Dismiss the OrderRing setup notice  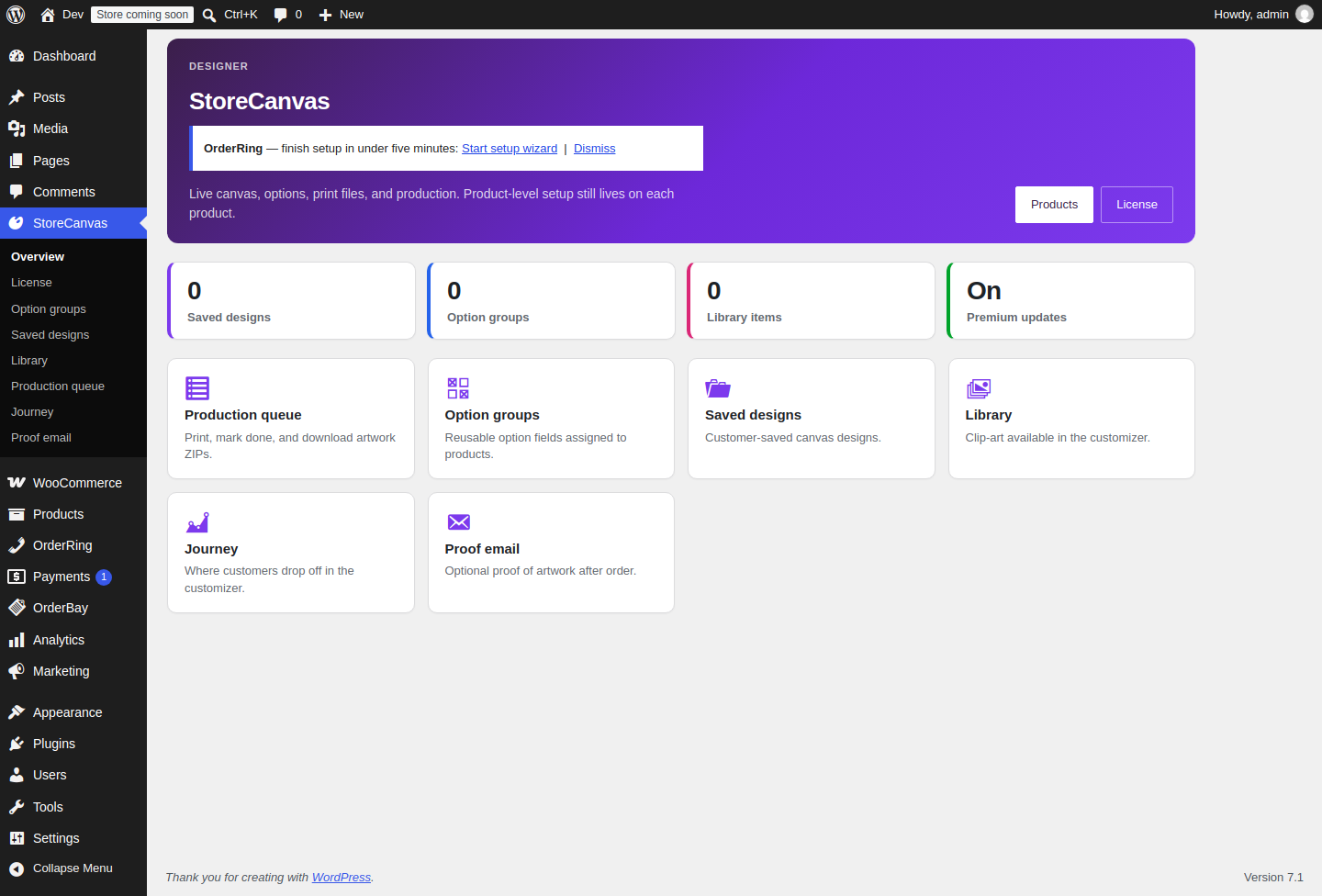[x=595, y=149]
